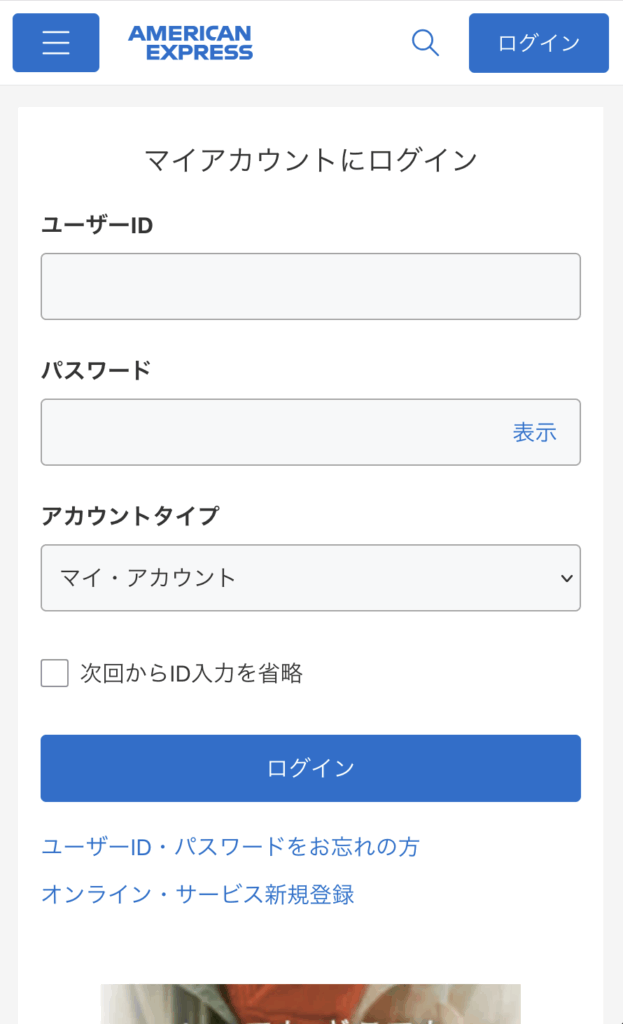This screenshot has height=1024, width=623.
Task: Open search with magnifying glass icon
Action: coord(425,43)
